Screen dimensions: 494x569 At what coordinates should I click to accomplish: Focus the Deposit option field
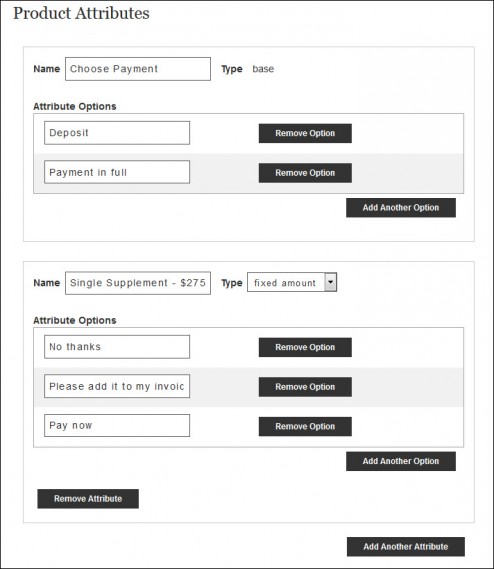(x=117, y=133)
